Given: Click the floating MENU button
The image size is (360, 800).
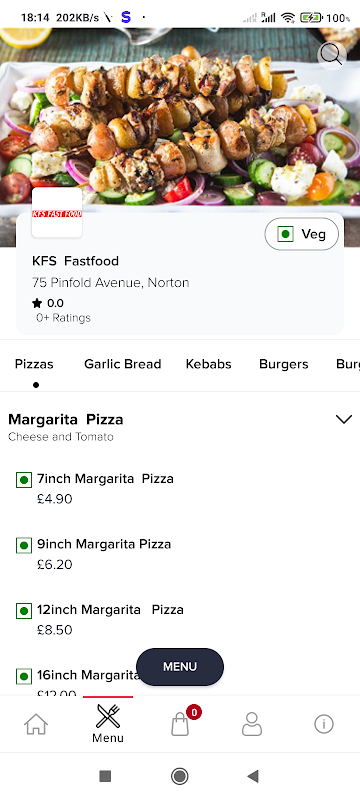Looking at the screenshot, I should coord(180,666).
